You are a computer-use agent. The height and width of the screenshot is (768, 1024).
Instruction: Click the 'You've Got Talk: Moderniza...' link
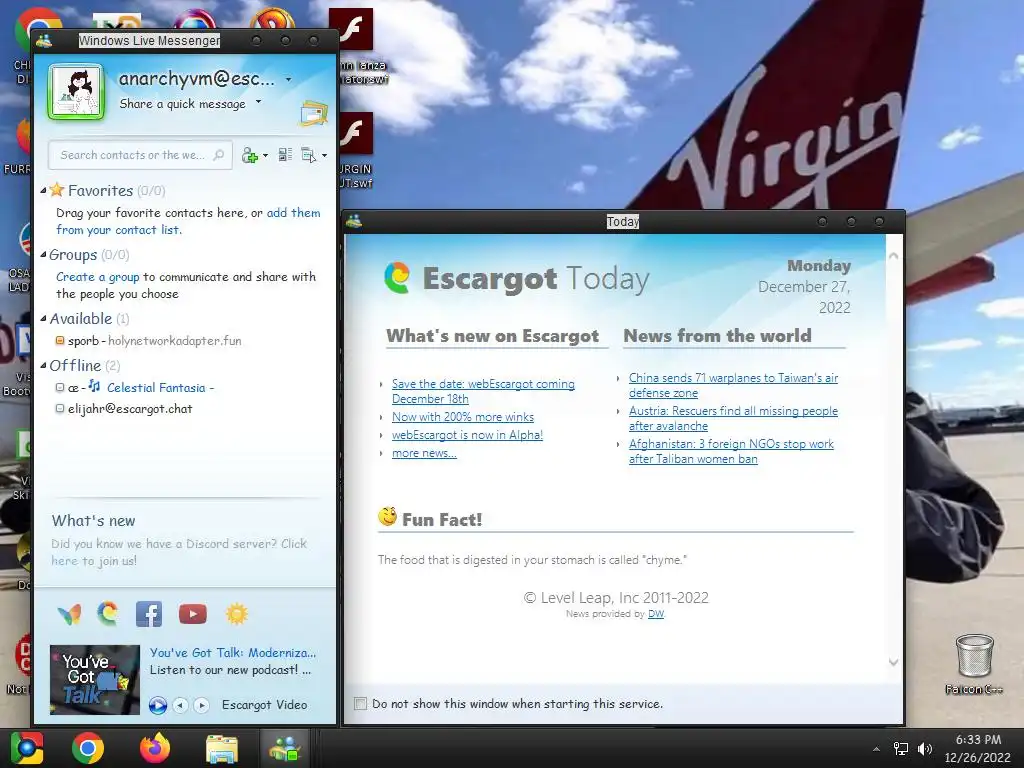[x=232, y=652]
